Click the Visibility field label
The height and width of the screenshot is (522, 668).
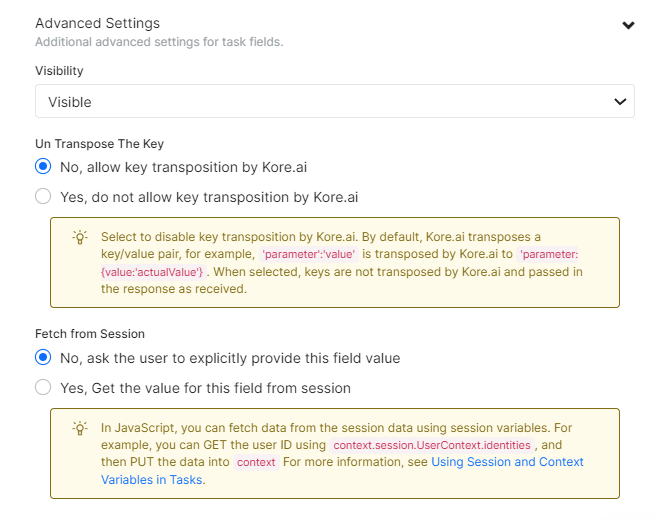(x=59, y=71)
